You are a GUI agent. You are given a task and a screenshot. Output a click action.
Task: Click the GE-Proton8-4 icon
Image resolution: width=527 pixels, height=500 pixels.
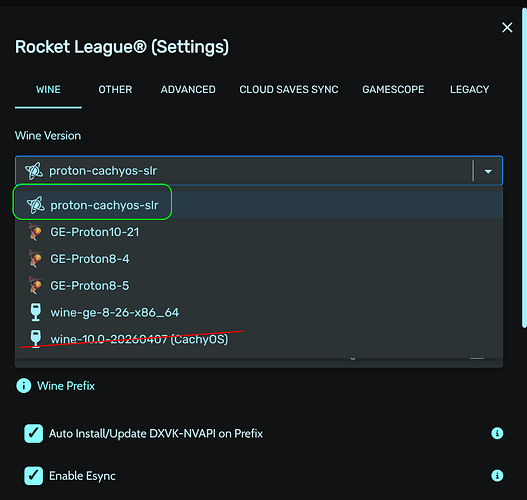point(35,259)
